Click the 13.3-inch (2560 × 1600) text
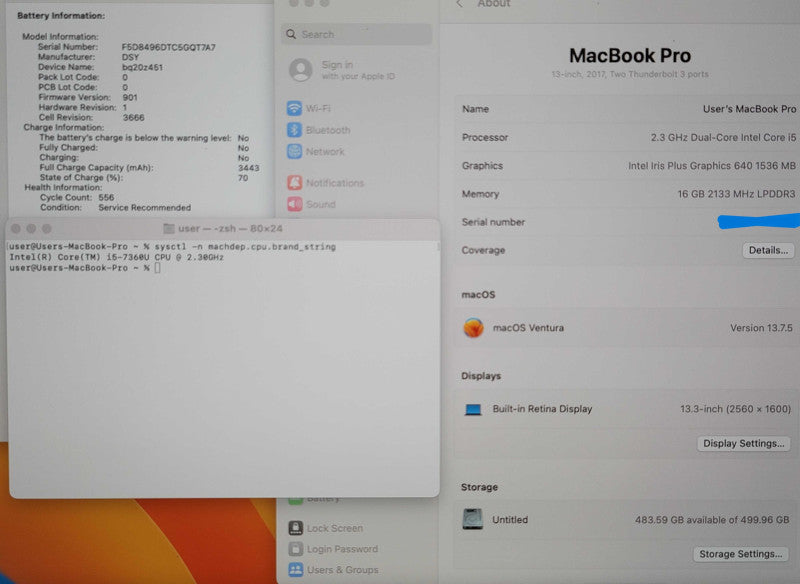This screenshot has width=800, height=584. (x=735, y=409)
